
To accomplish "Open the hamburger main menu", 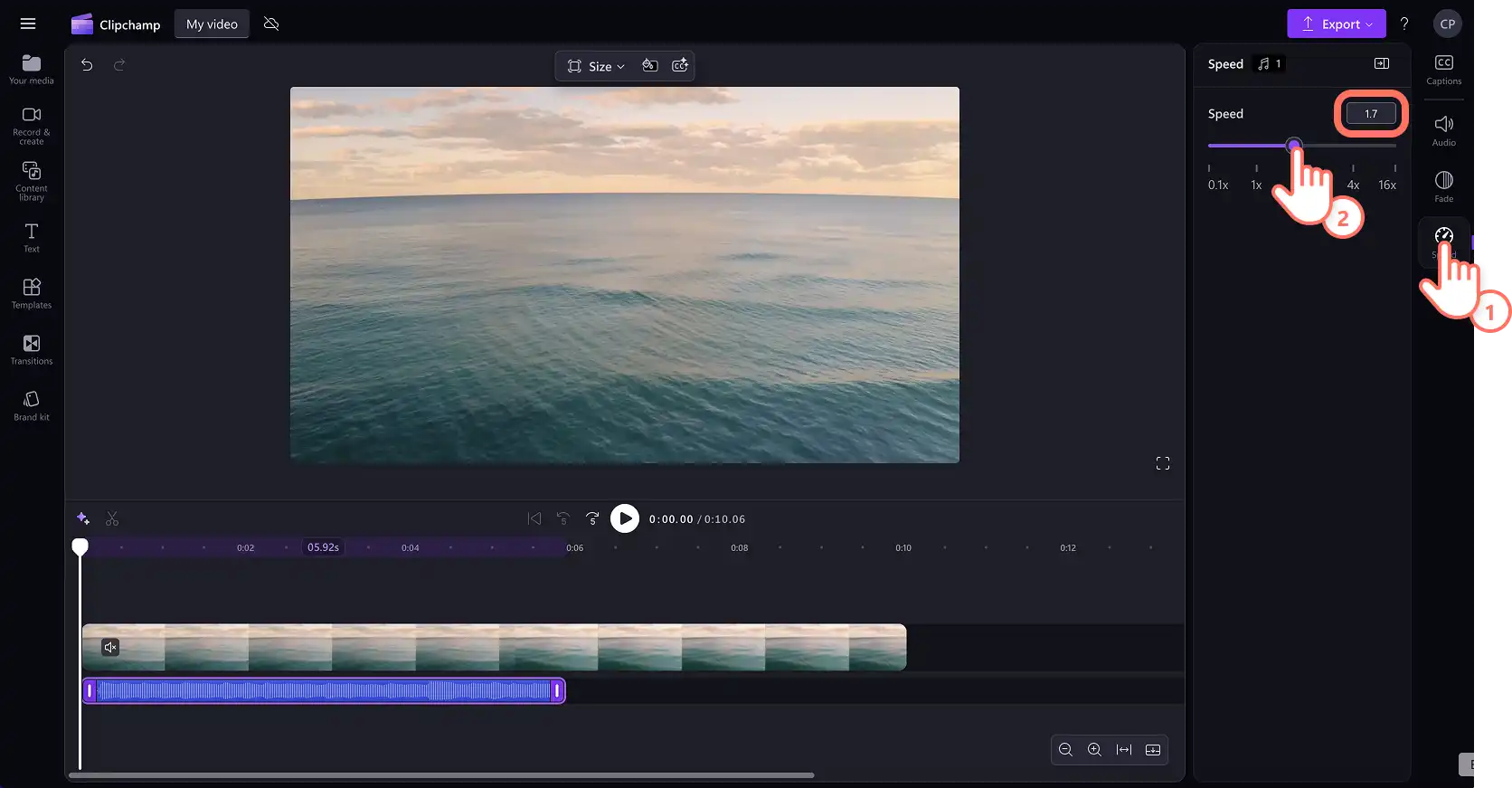I will (x=28, y=24).
